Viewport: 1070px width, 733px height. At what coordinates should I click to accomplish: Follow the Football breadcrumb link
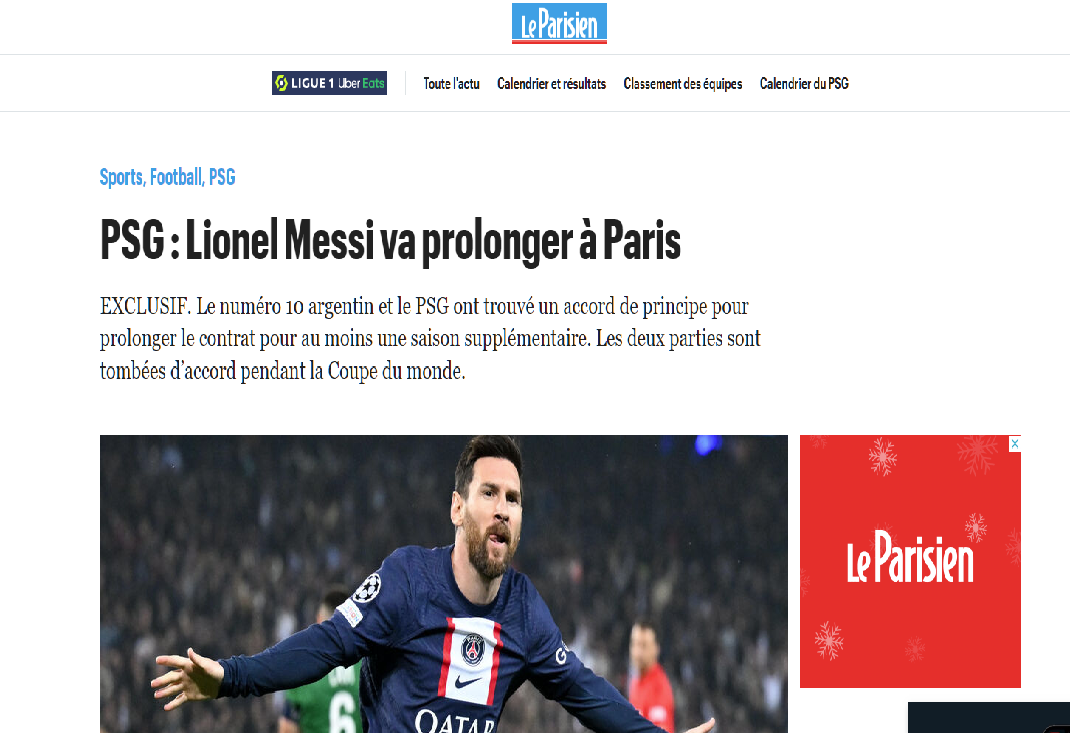pos(176,177)
